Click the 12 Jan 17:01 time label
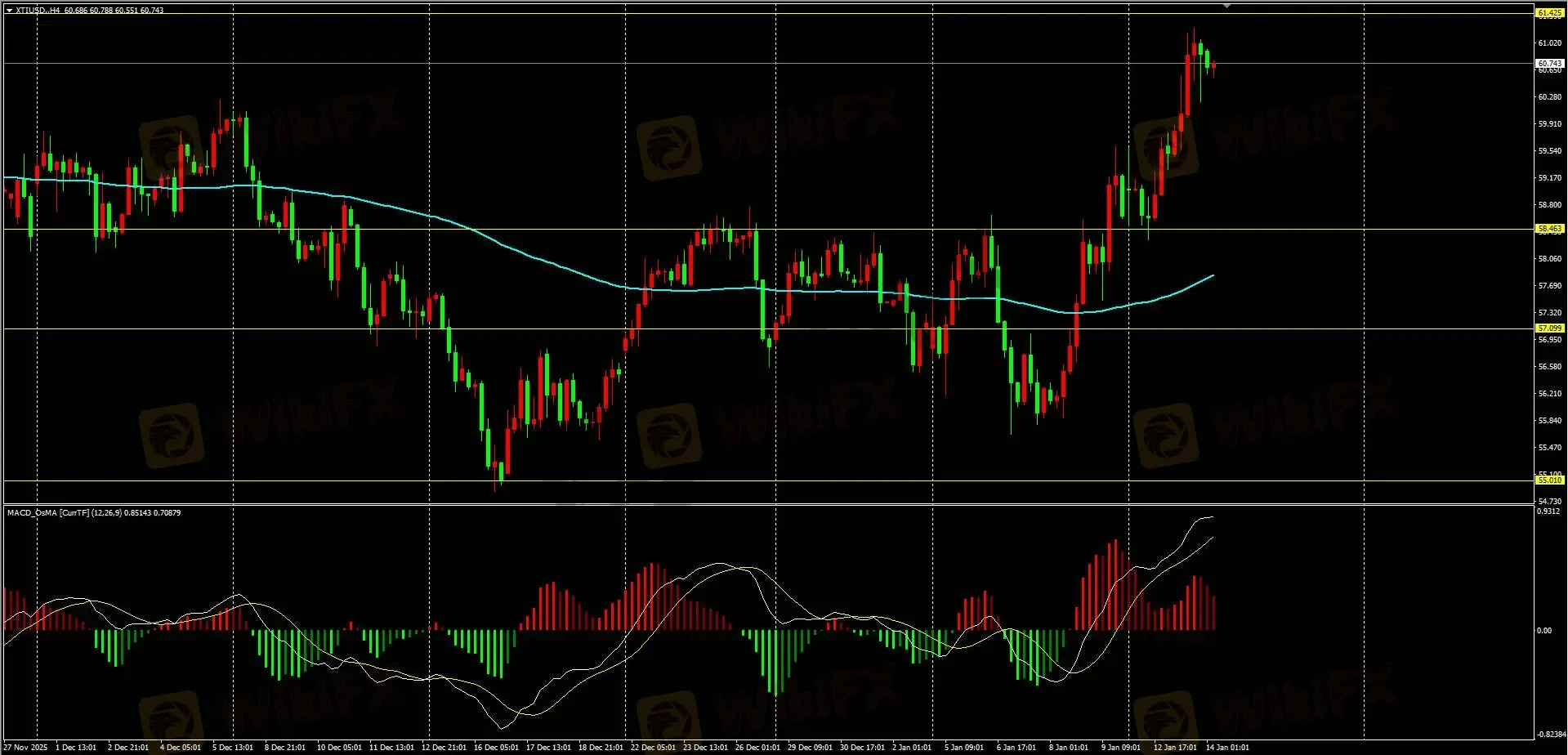 (x=1175, y=748)
